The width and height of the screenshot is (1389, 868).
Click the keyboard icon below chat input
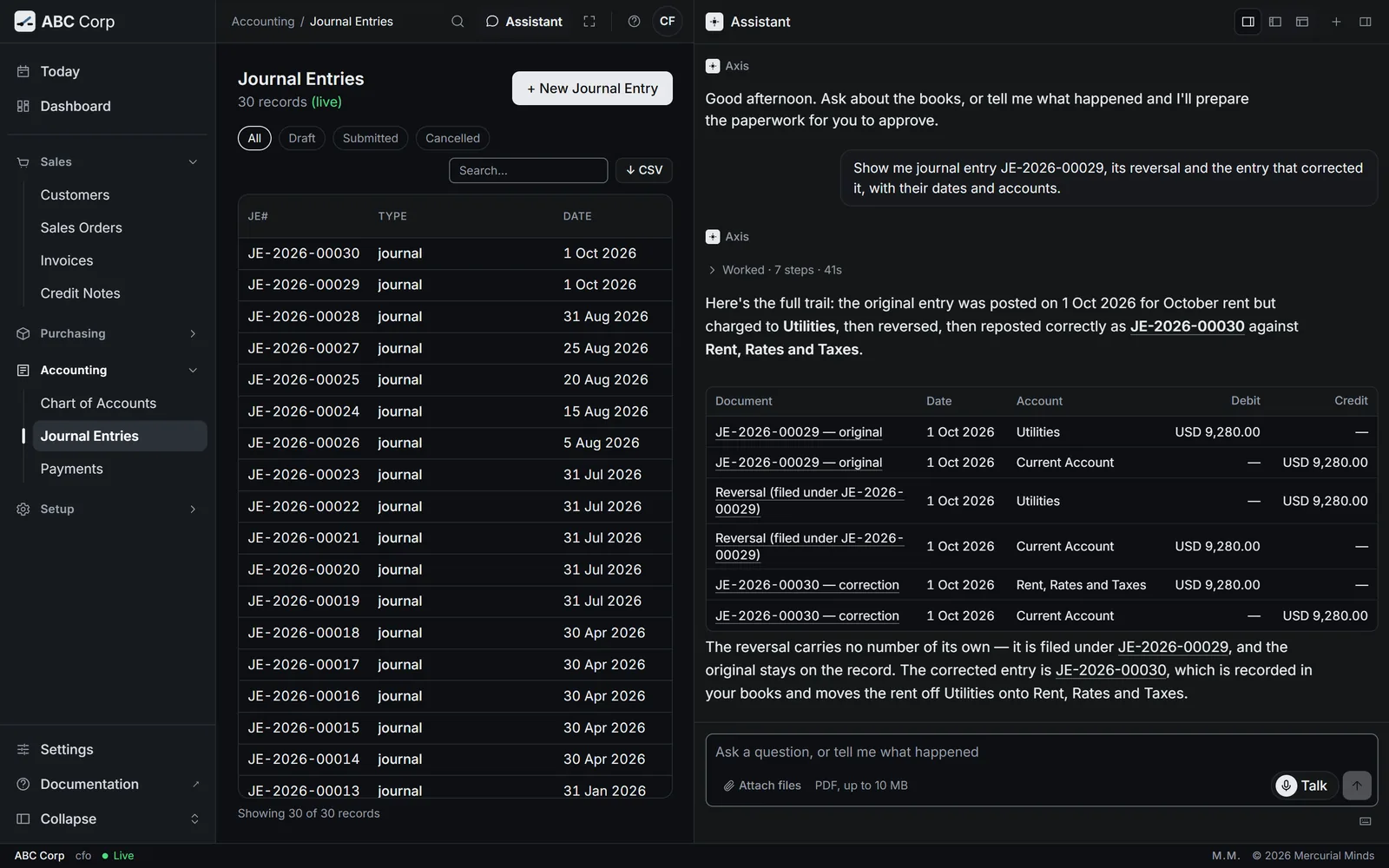[x=1366, y=821]
